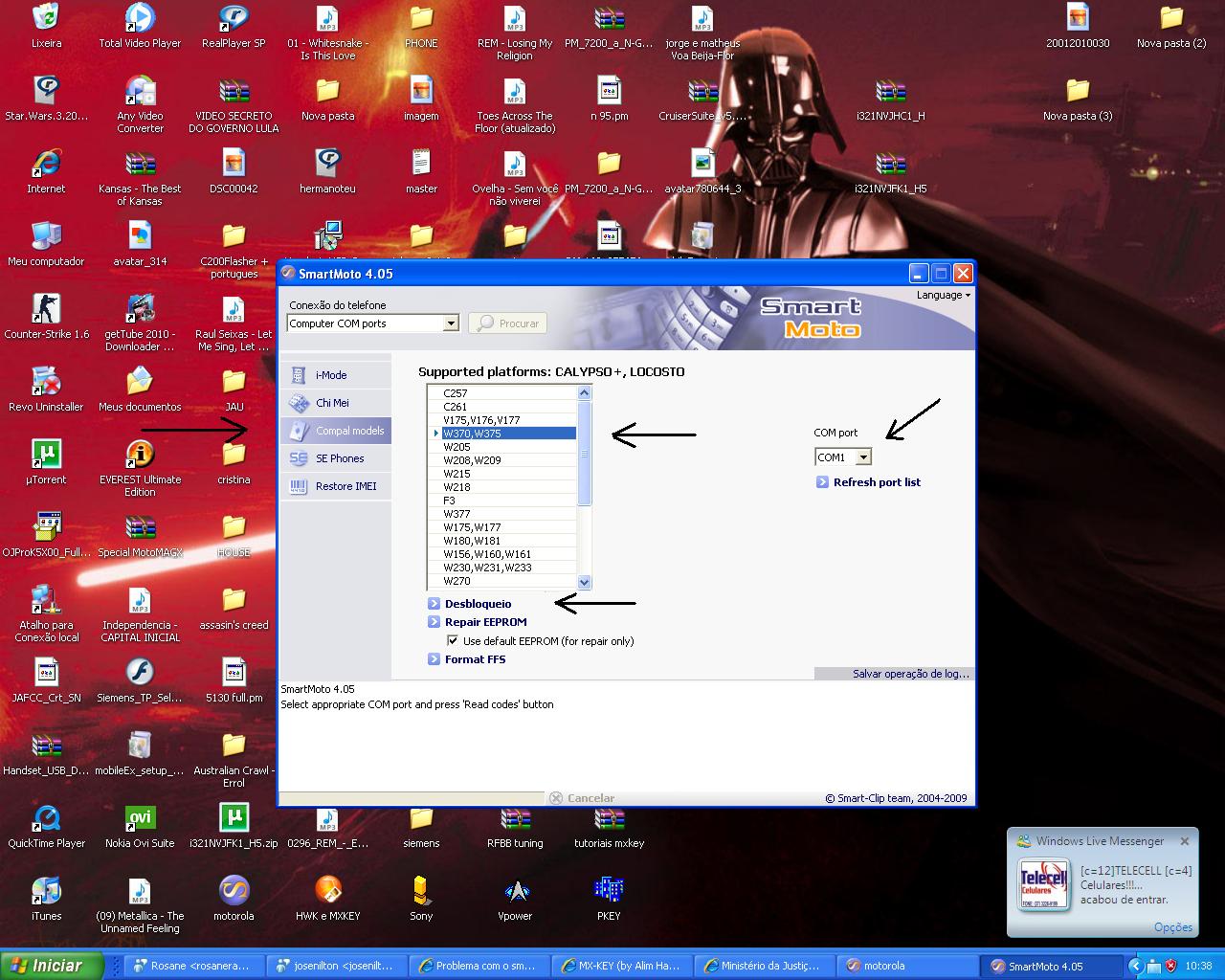1225x980 pixels.
Task: Launch Counter-Strike 1.6 desktop shortcut
Action: pyautogui.click(x=46, y=309)
